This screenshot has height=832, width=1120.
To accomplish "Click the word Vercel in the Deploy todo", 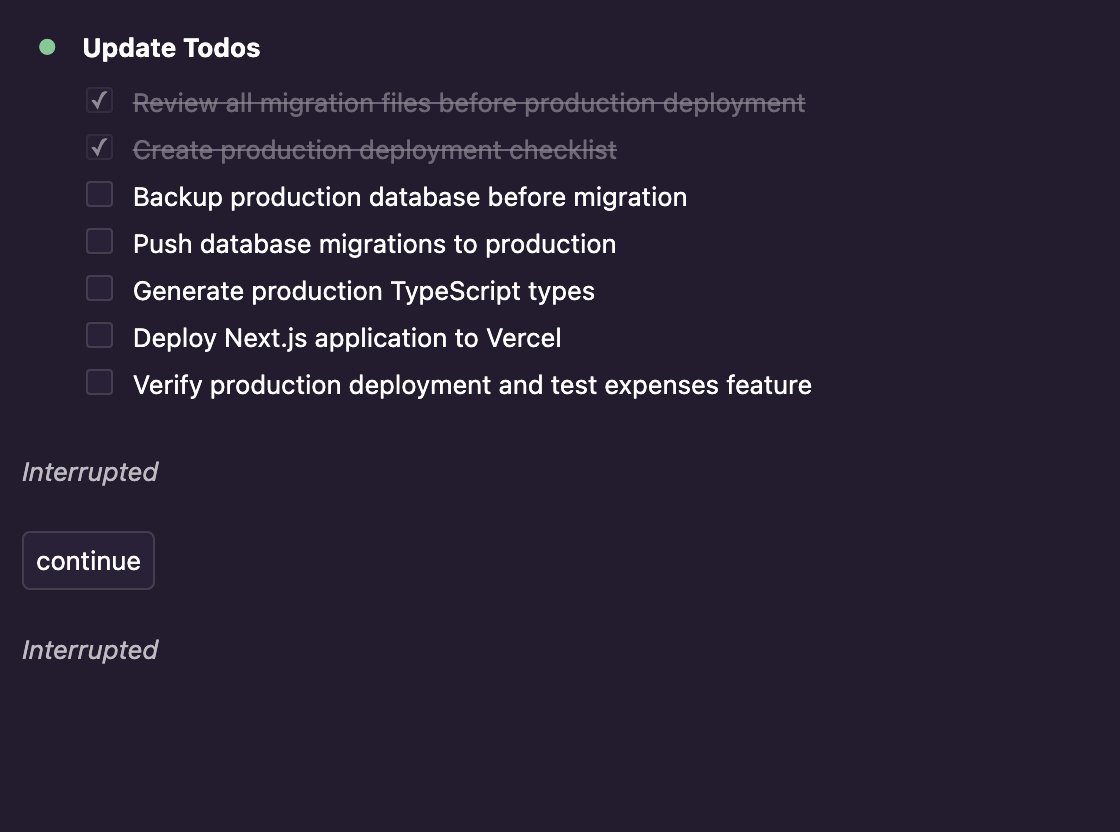I will tap(523, 338).
